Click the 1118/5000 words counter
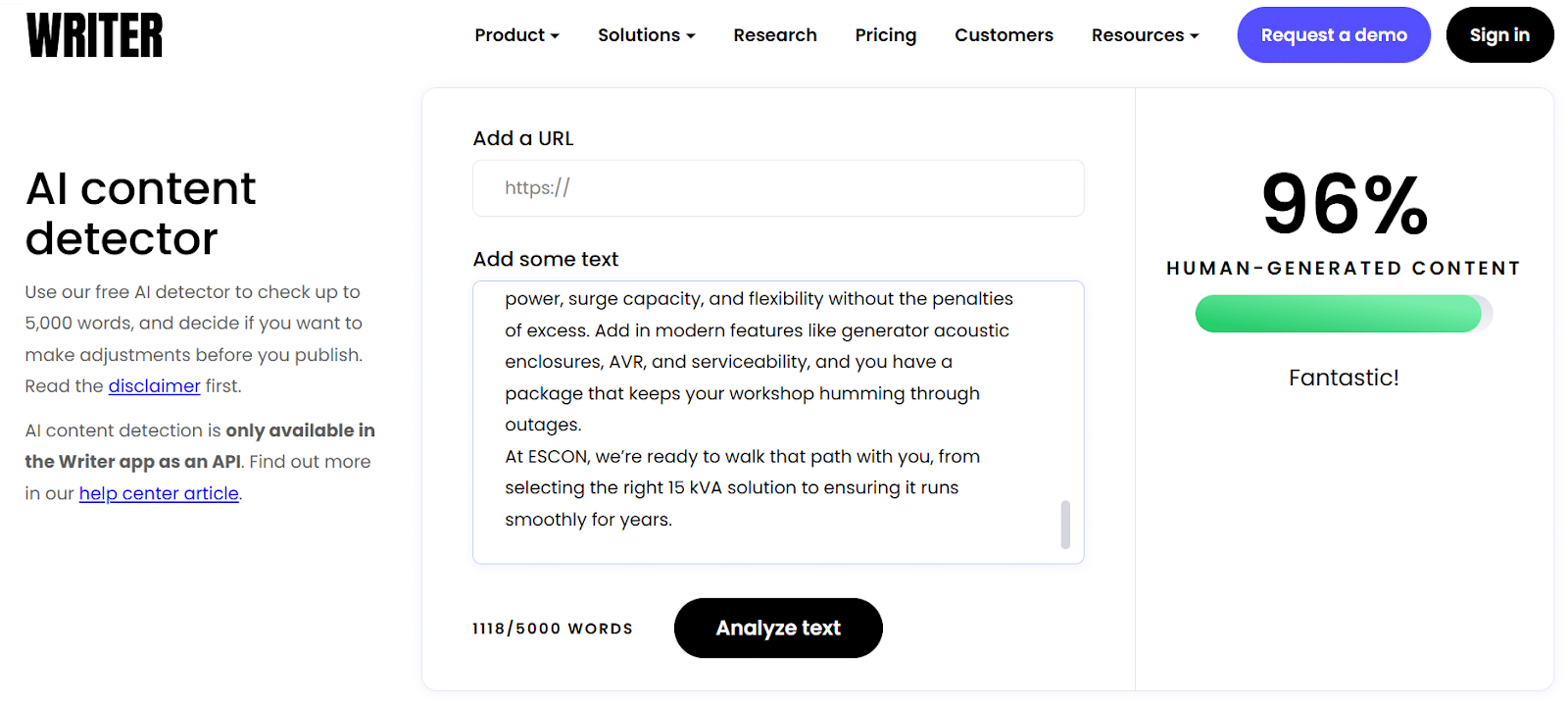 coord(553,629)
